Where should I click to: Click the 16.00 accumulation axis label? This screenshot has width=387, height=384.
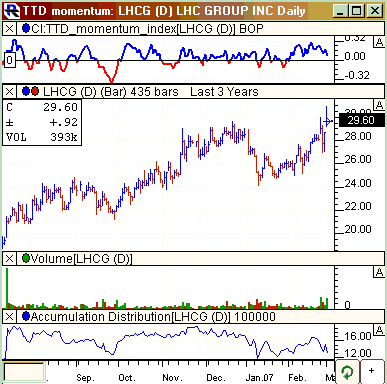click(358, 336)
